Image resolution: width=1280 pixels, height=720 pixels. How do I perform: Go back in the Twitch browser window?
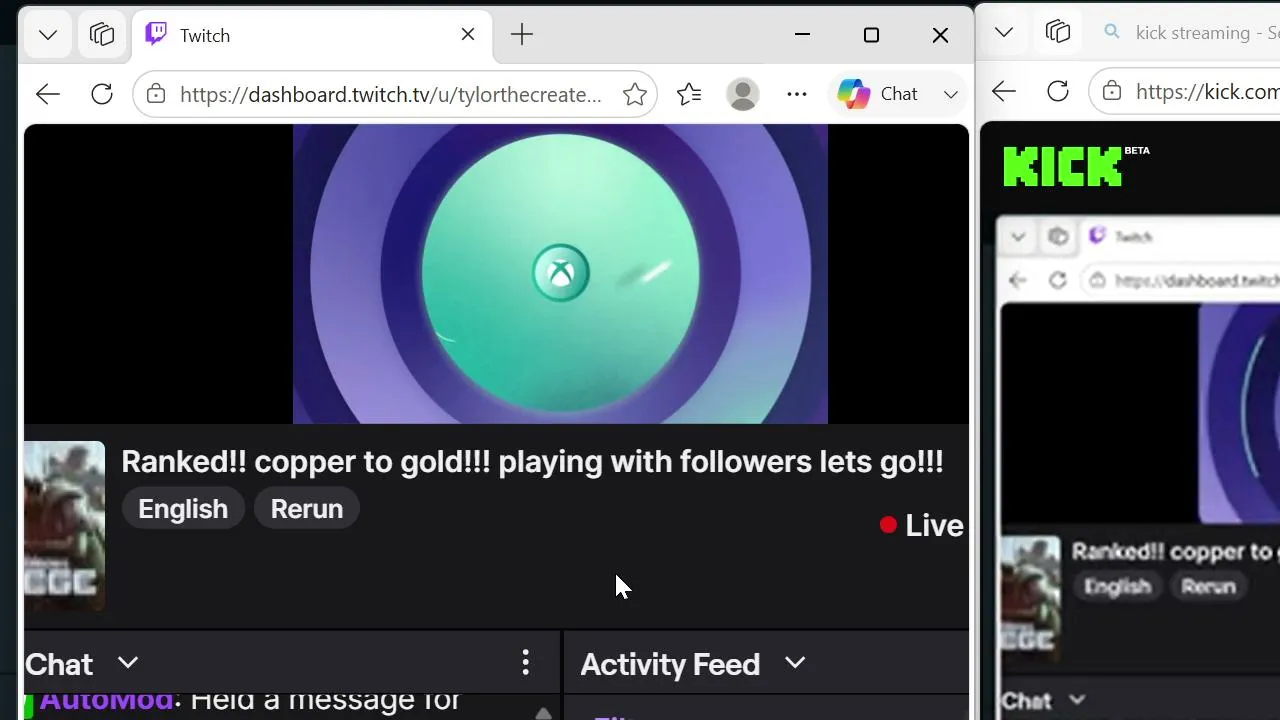(x=48, y=94)
